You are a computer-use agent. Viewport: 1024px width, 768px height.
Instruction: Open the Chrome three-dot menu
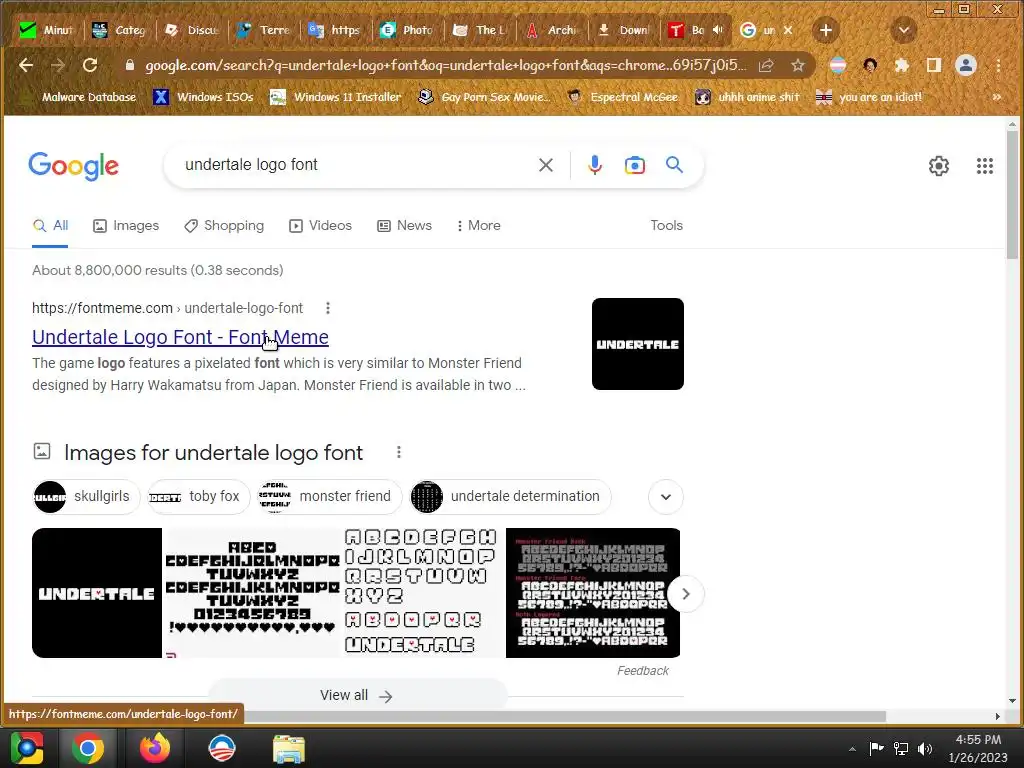coord(998,65)
